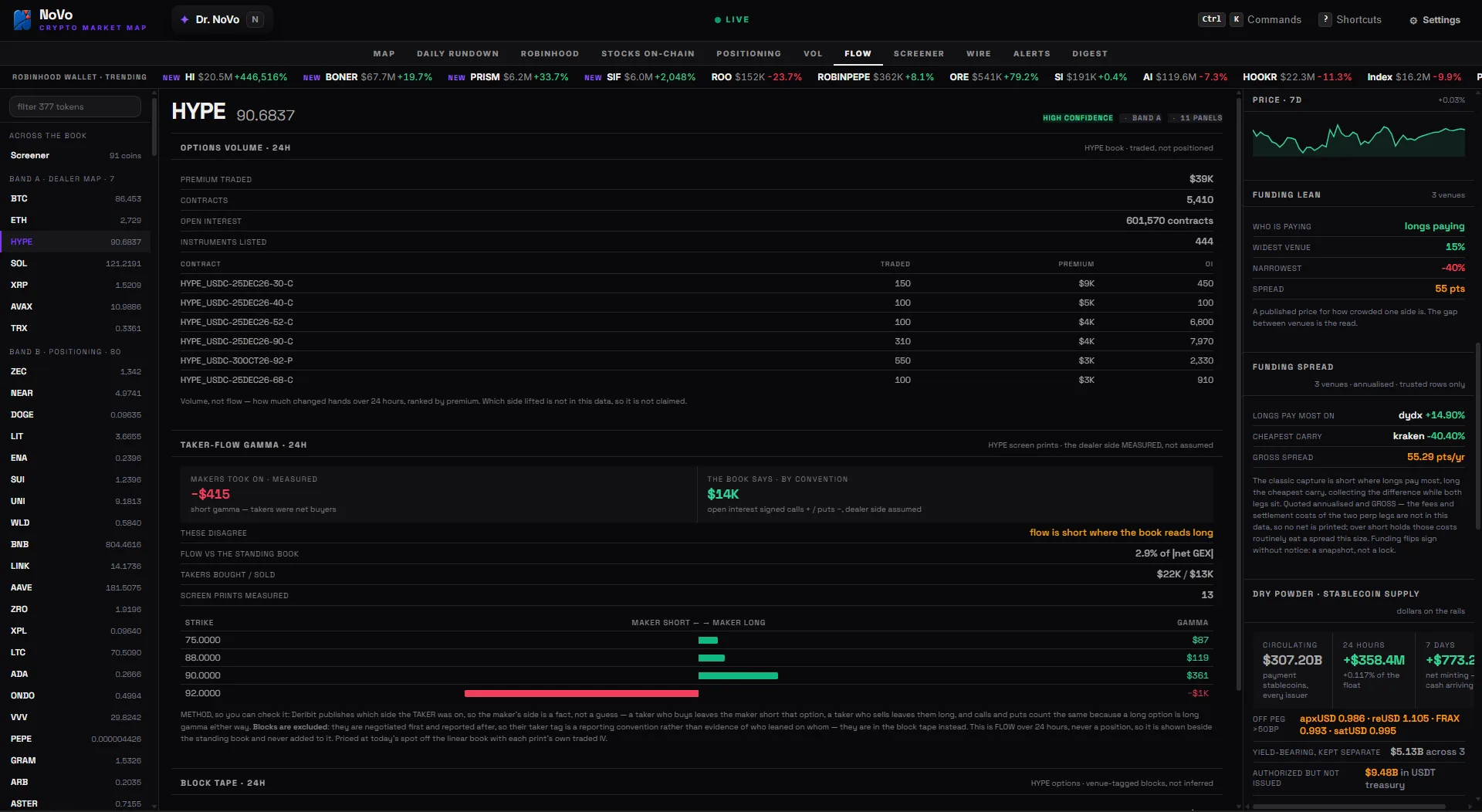Screen dimensions: 1482x812
Task: Select ETH in the token list
Action: pyautogui.click(x=76, y=220)
